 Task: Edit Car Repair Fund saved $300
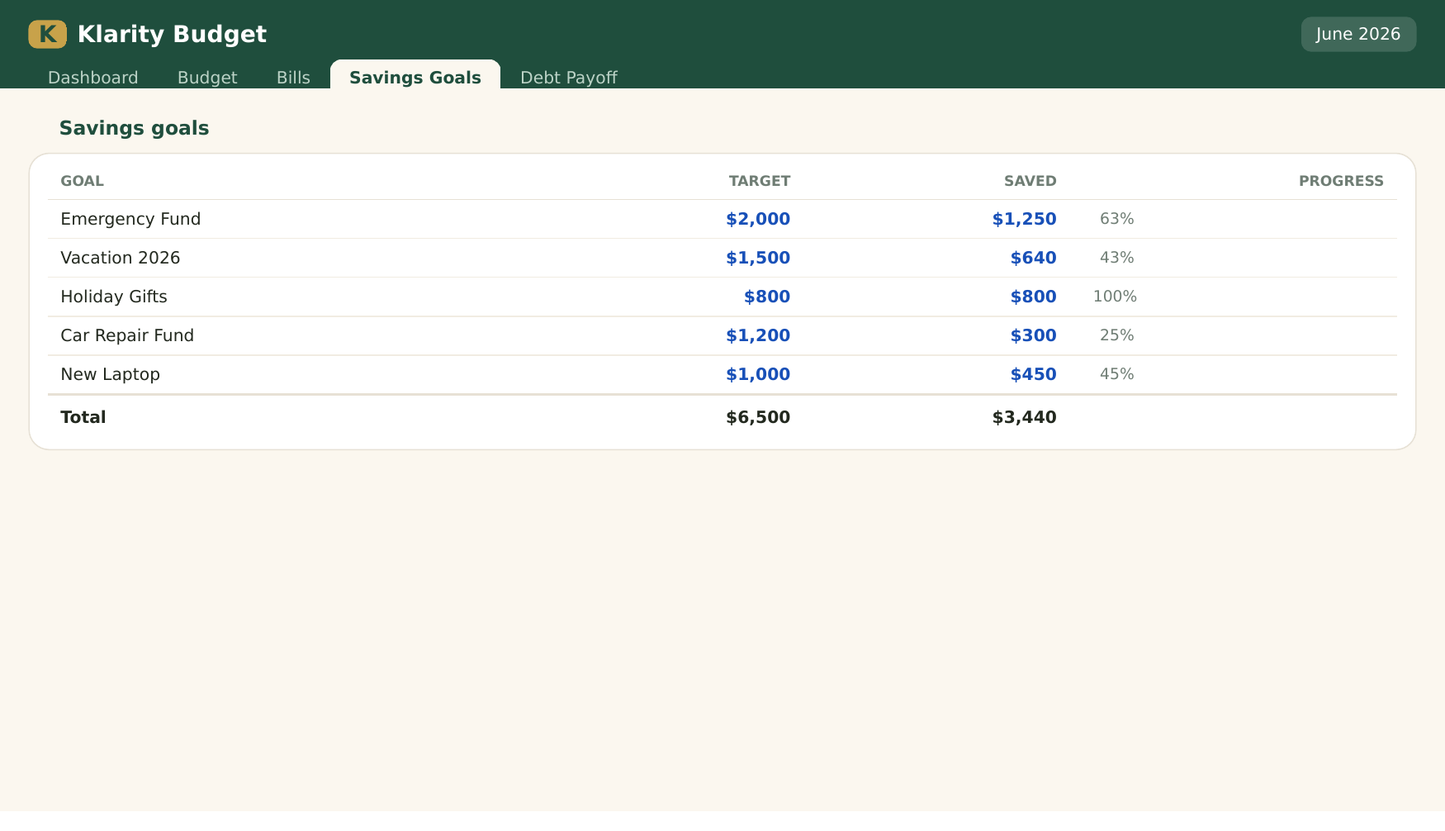(1033, 336)
